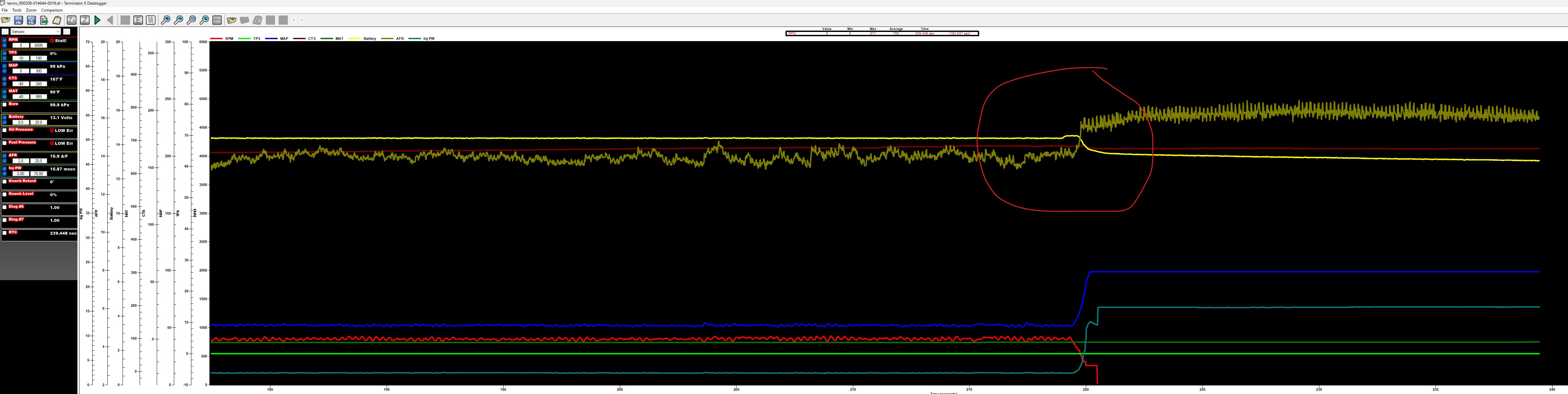Click the zoom-to-fit magnifier icon
Screen dimensions: 1568x394
click(191, 20)
